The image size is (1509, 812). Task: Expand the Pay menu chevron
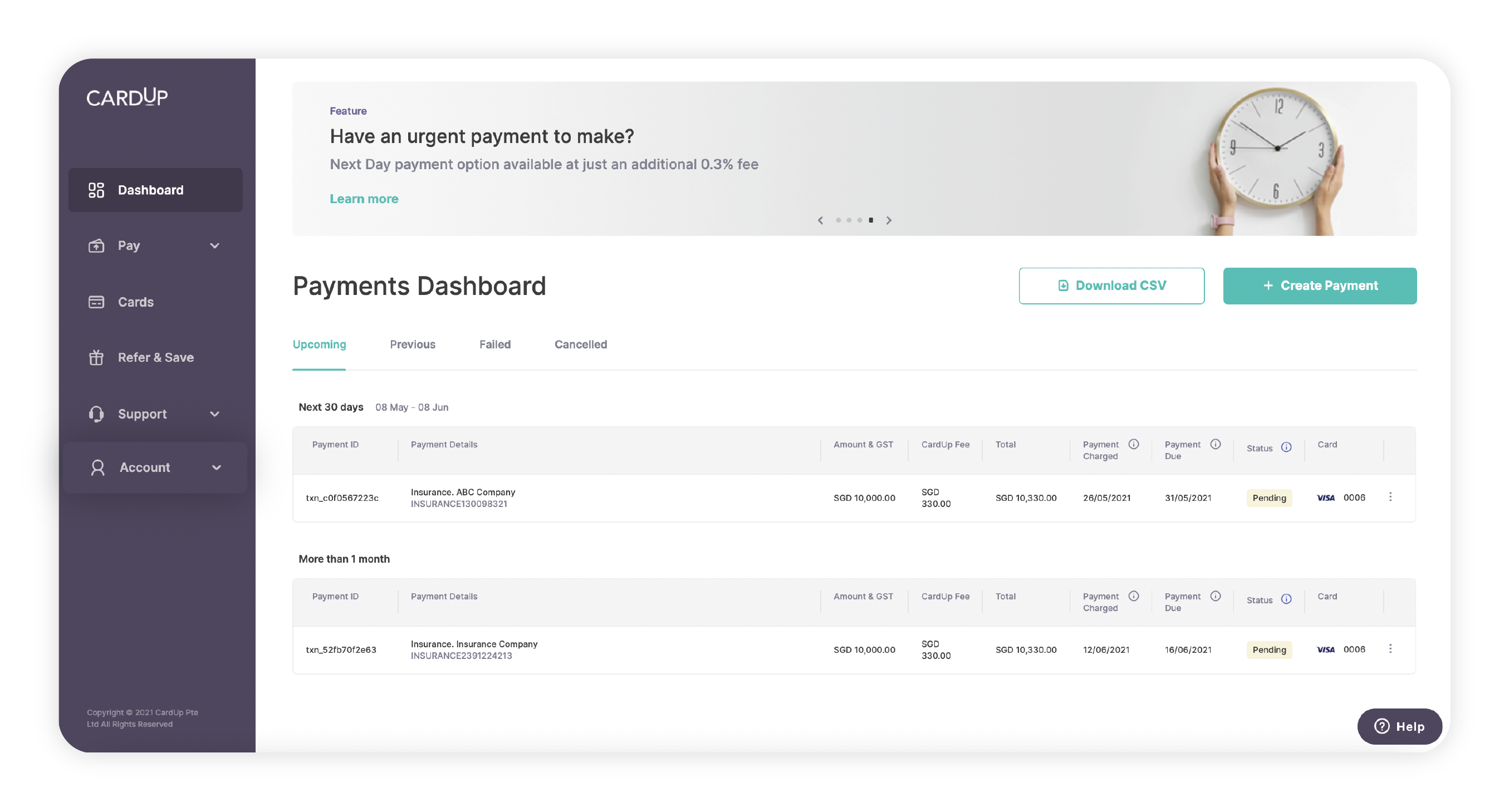point(214,245)
